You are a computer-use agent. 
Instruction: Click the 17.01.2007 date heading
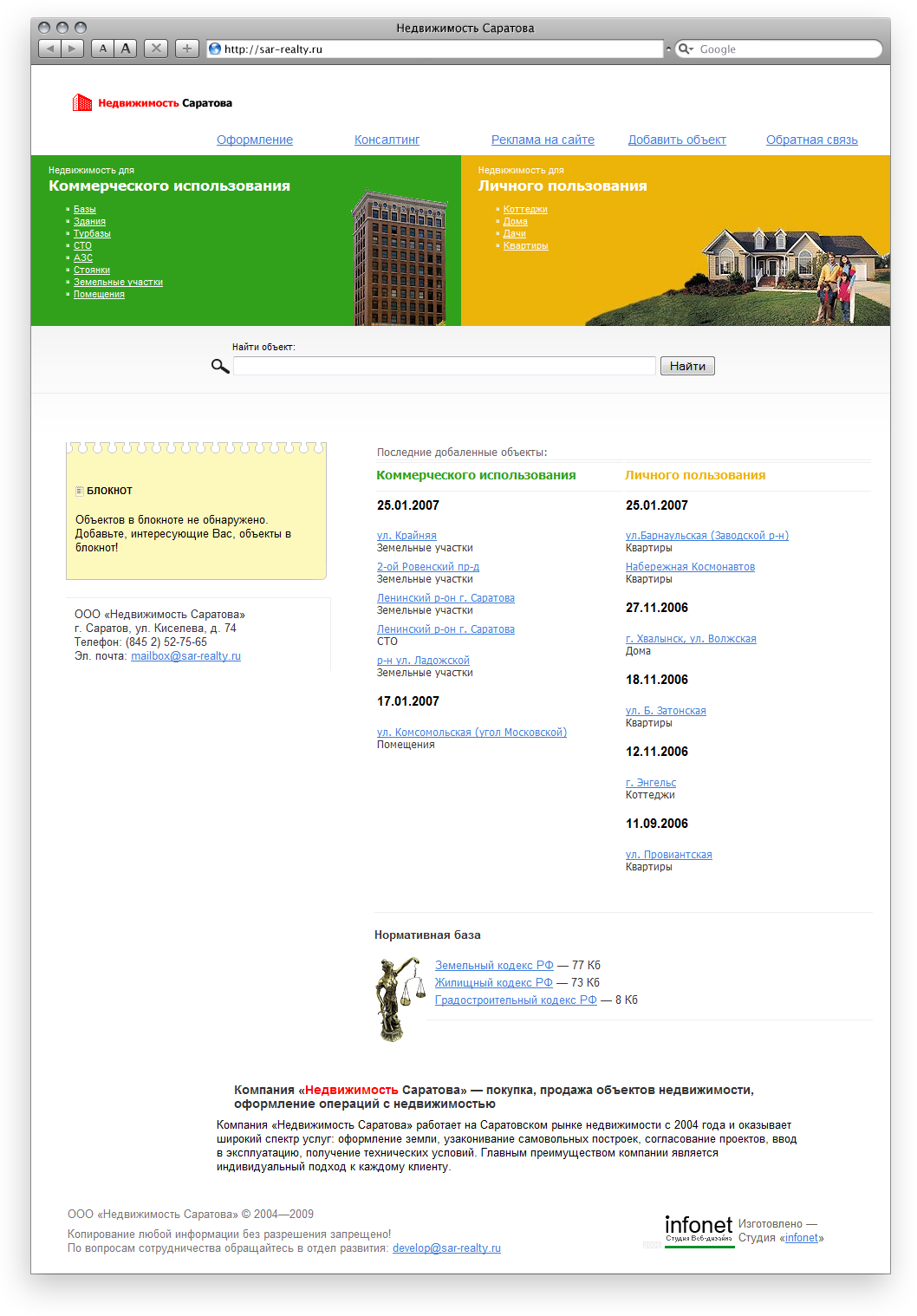tap(408, 701)
